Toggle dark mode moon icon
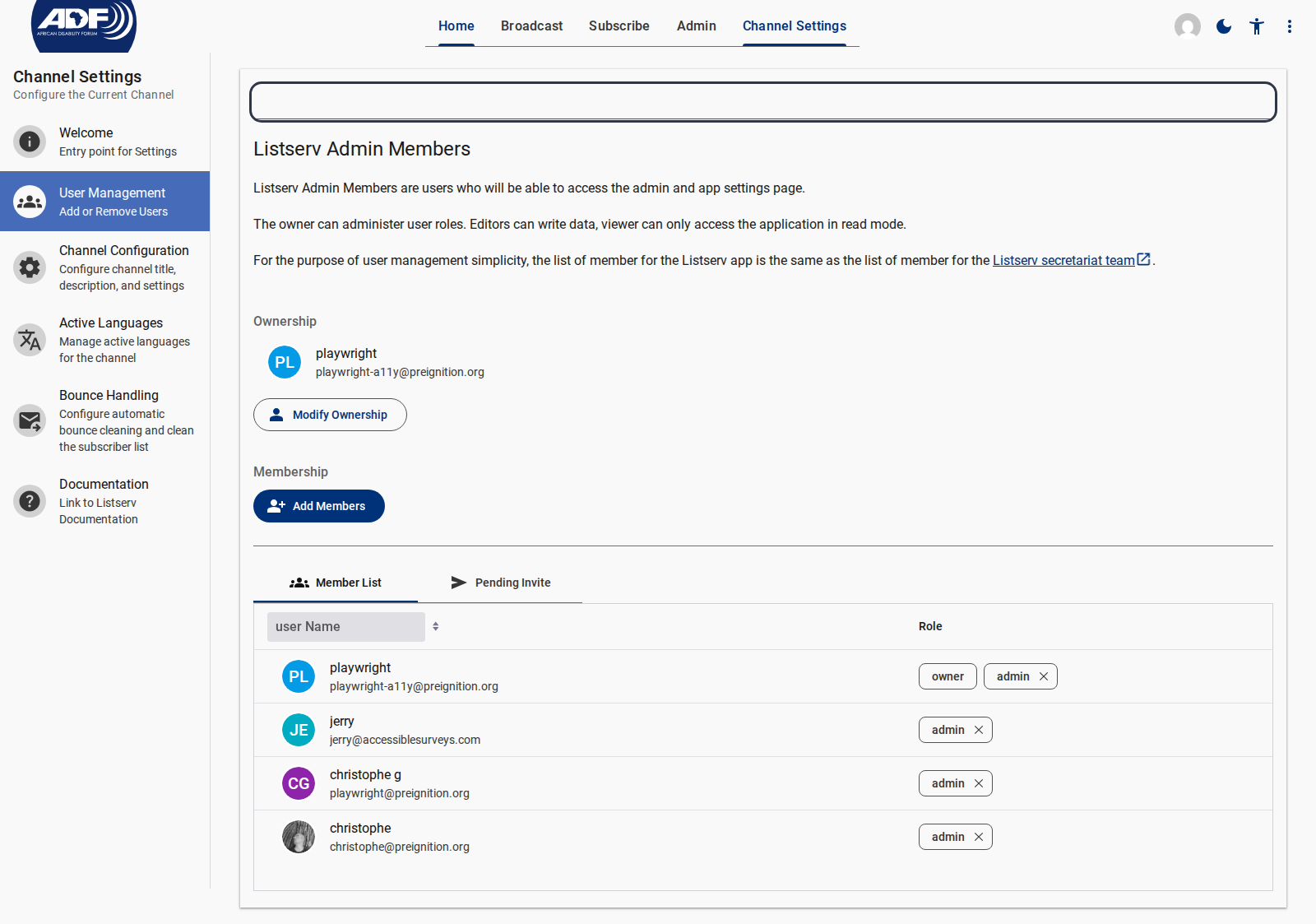Screen dimensions: 1316x924 (x=1224, y=26)
